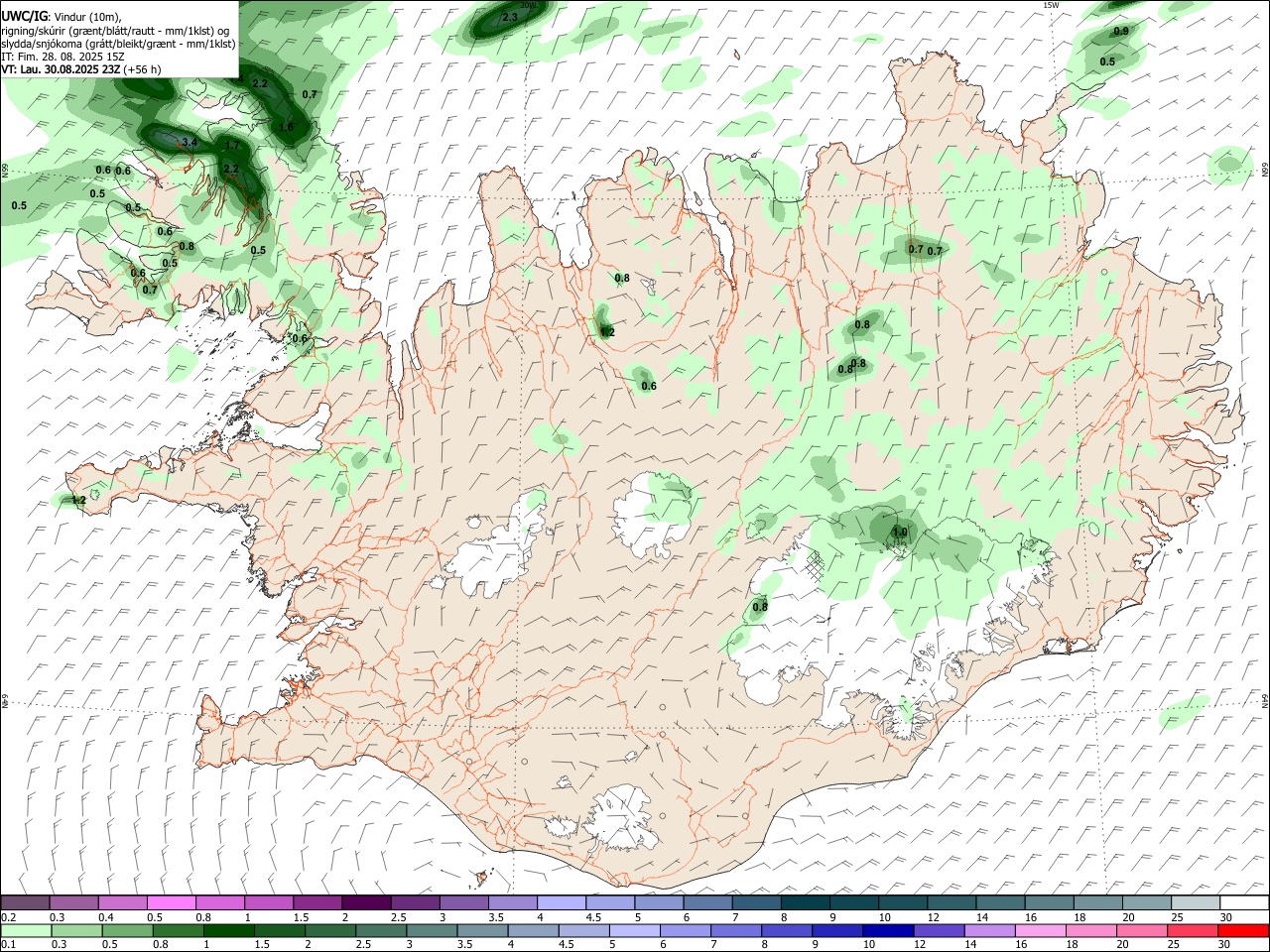Image resolution: width=1270 pixels, height=952 pixels.
Task: Click the 'slydda/snjókoma' legend description line
Action: click(x=118, y=44)
